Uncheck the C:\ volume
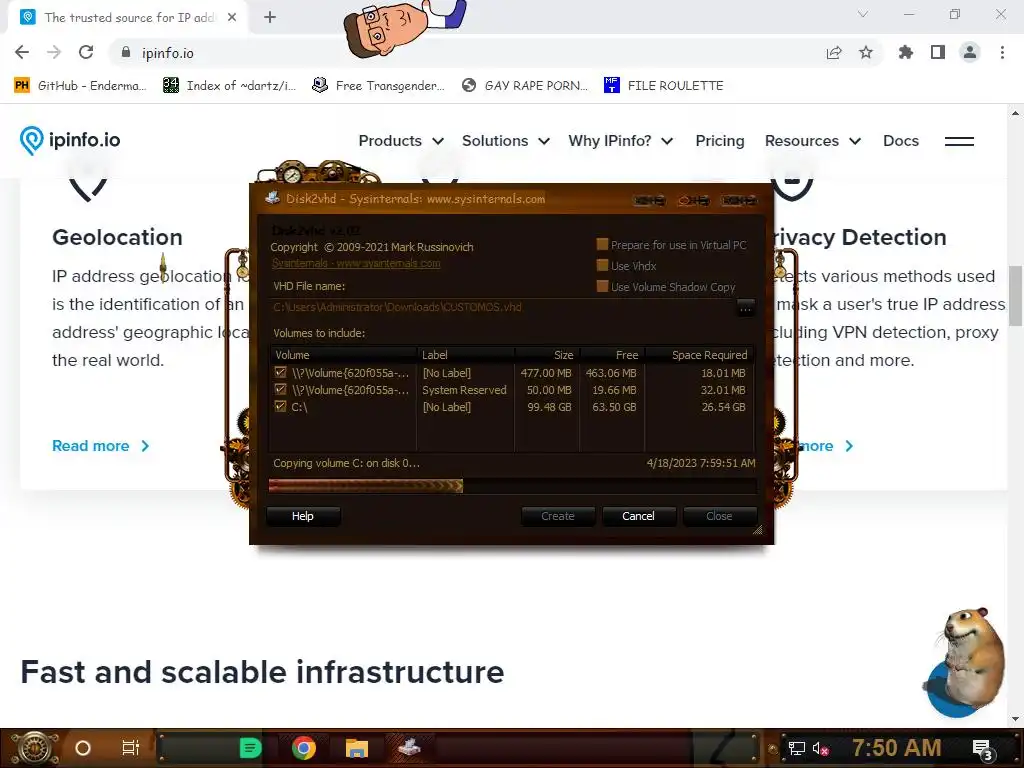This screenshot has height=768, width=1024. coord(281,406)
